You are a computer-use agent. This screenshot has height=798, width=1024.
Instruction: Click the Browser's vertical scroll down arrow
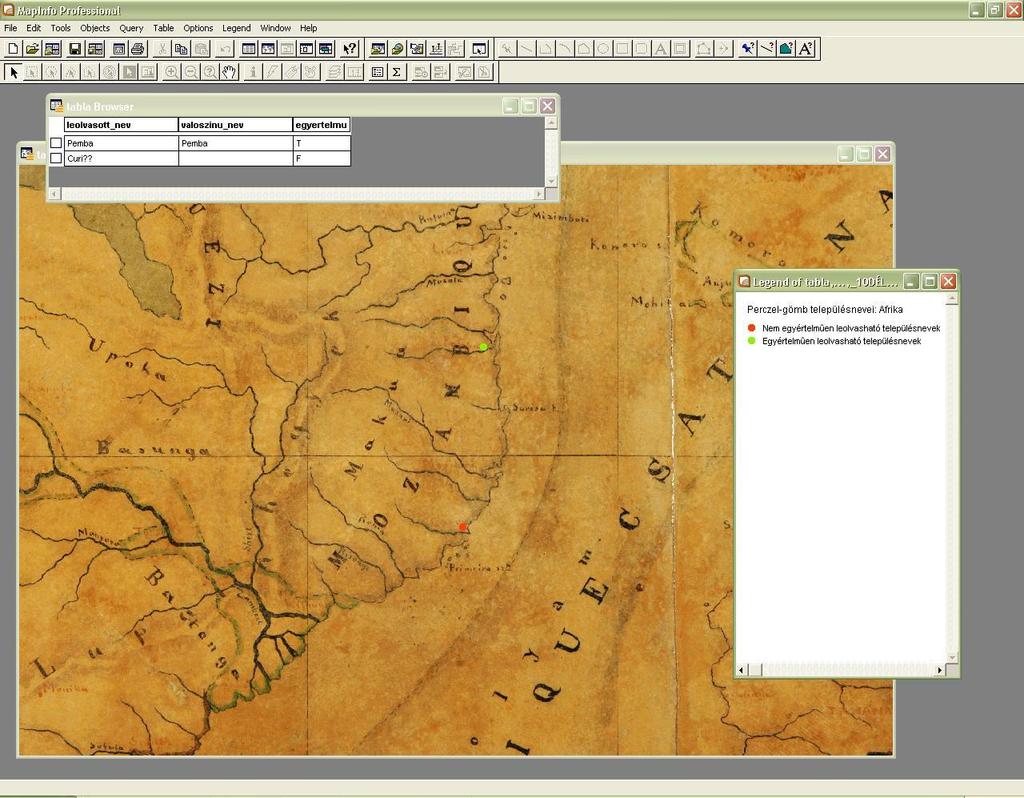pyautogui.click(x=552, y=181)
